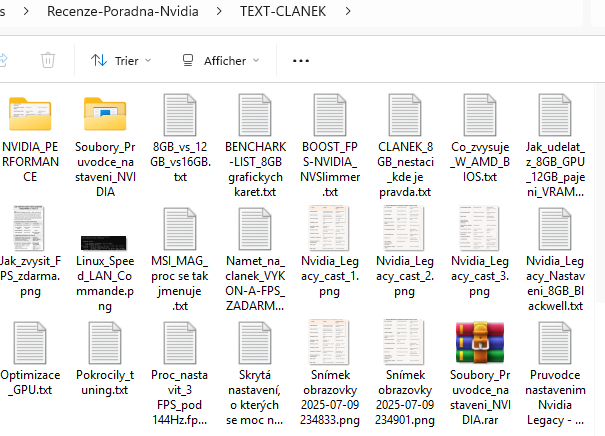Open the Soubory_Pruvodce_nastaveni_NVIDIA folder icon
The image size is (605, 436).
[105, 114]
